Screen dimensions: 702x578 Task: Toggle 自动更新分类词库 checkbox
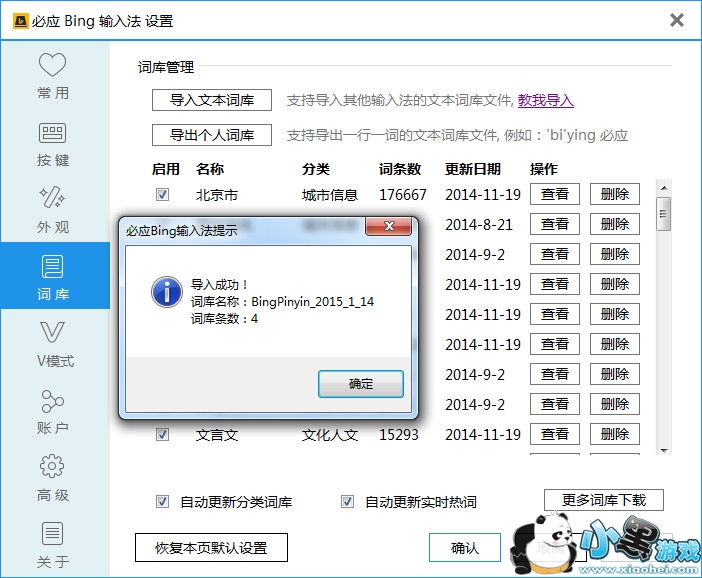(x=162, y=502)
